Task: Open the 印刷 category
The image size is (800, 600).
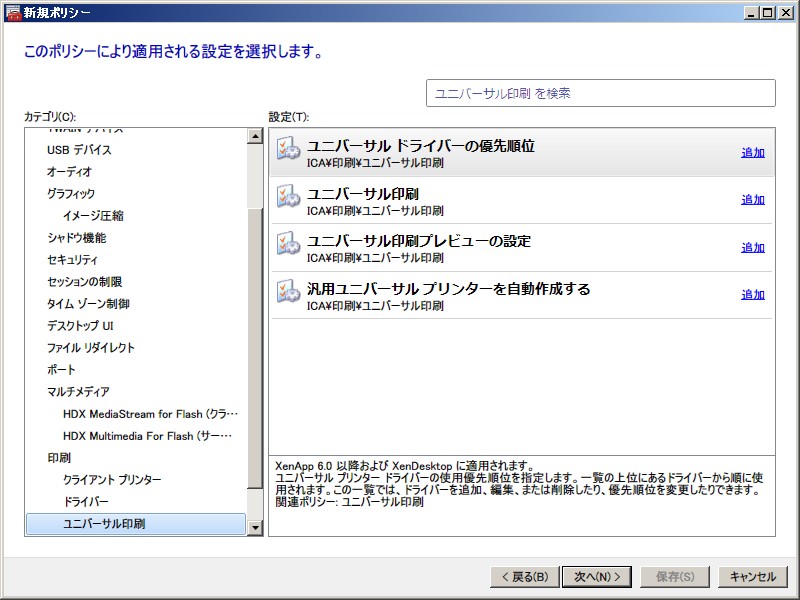Action: click(59, 458)
